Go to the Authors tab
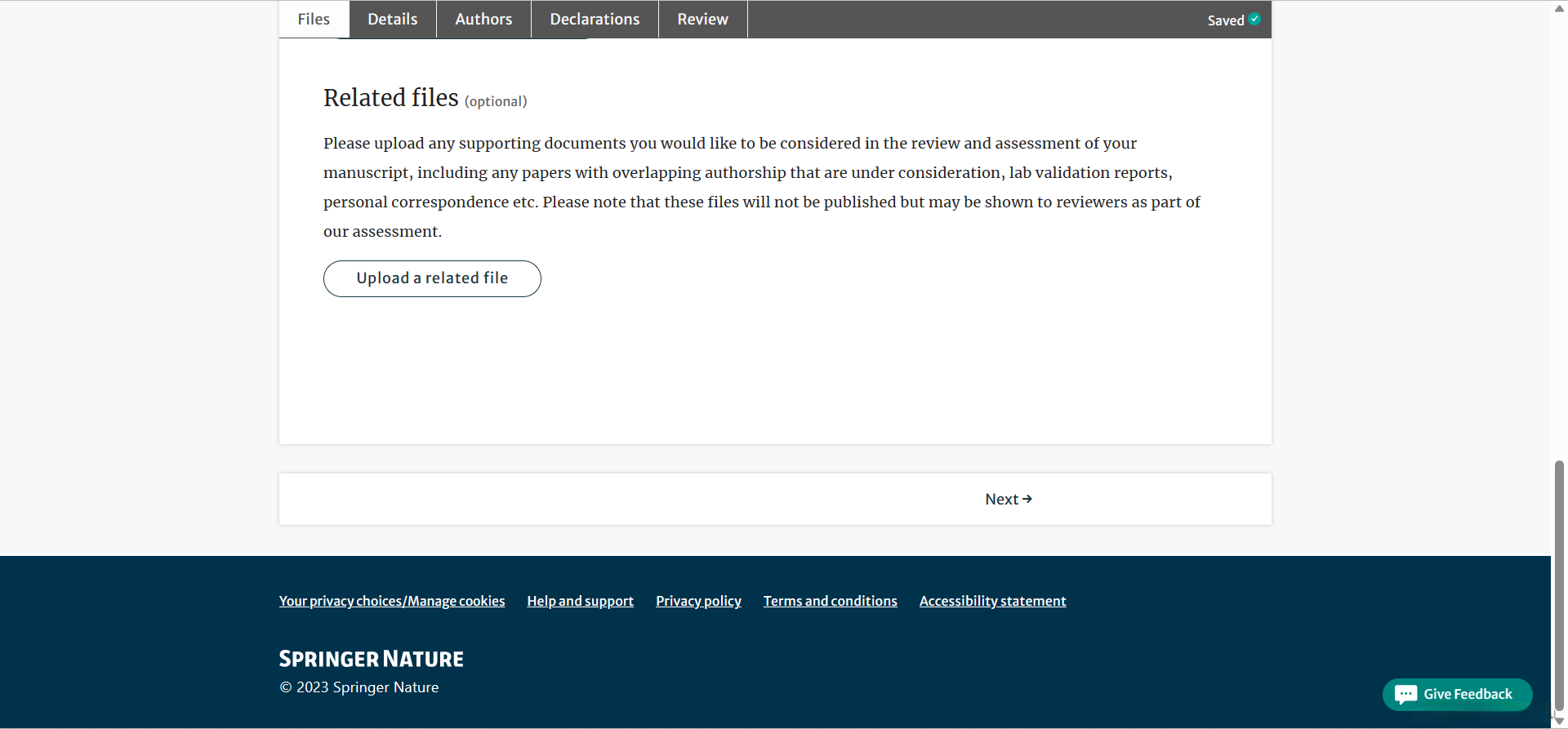 (483, 20)
